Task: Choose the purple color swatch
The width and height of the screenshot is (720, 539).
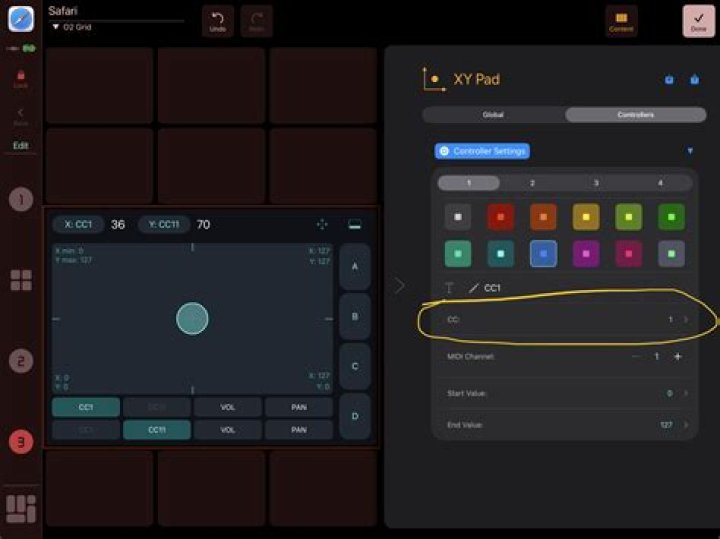Action: pyautogui.click(x=586, y=253)
